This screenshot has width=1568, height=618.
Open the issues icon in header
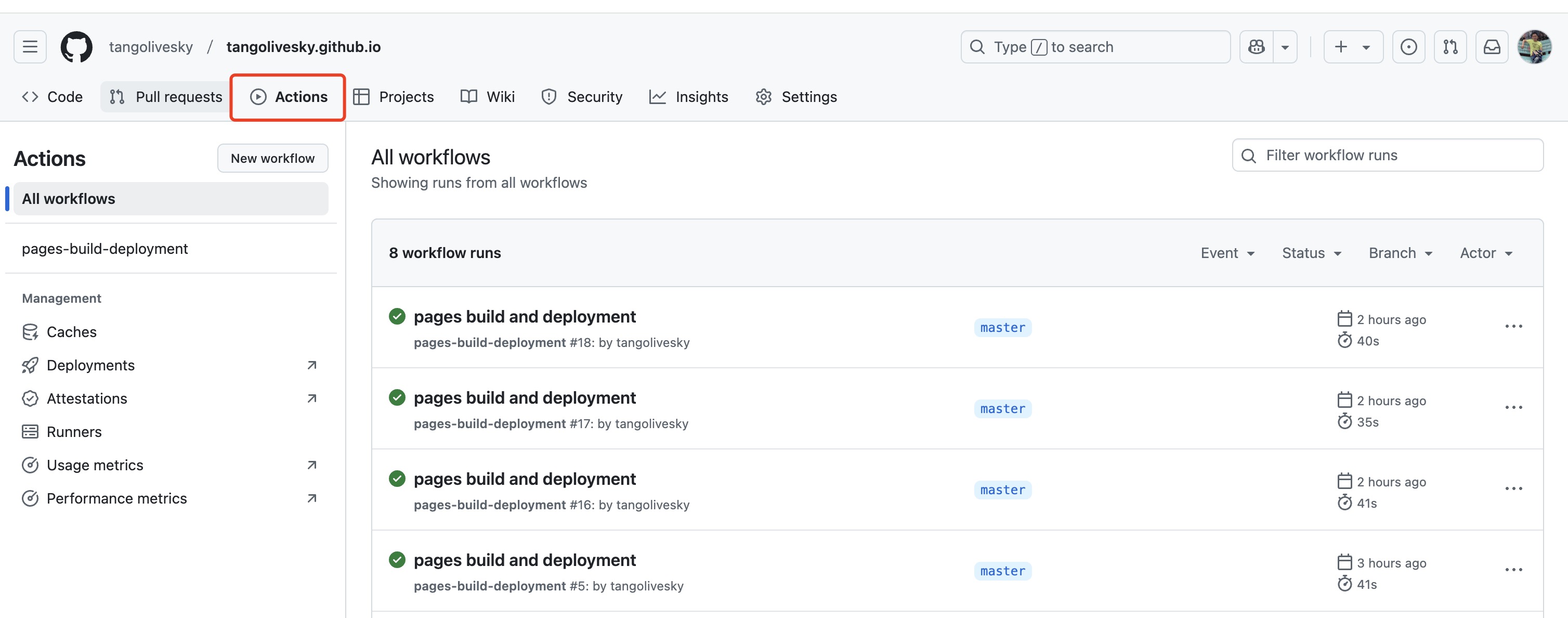tap(1408, 47)
